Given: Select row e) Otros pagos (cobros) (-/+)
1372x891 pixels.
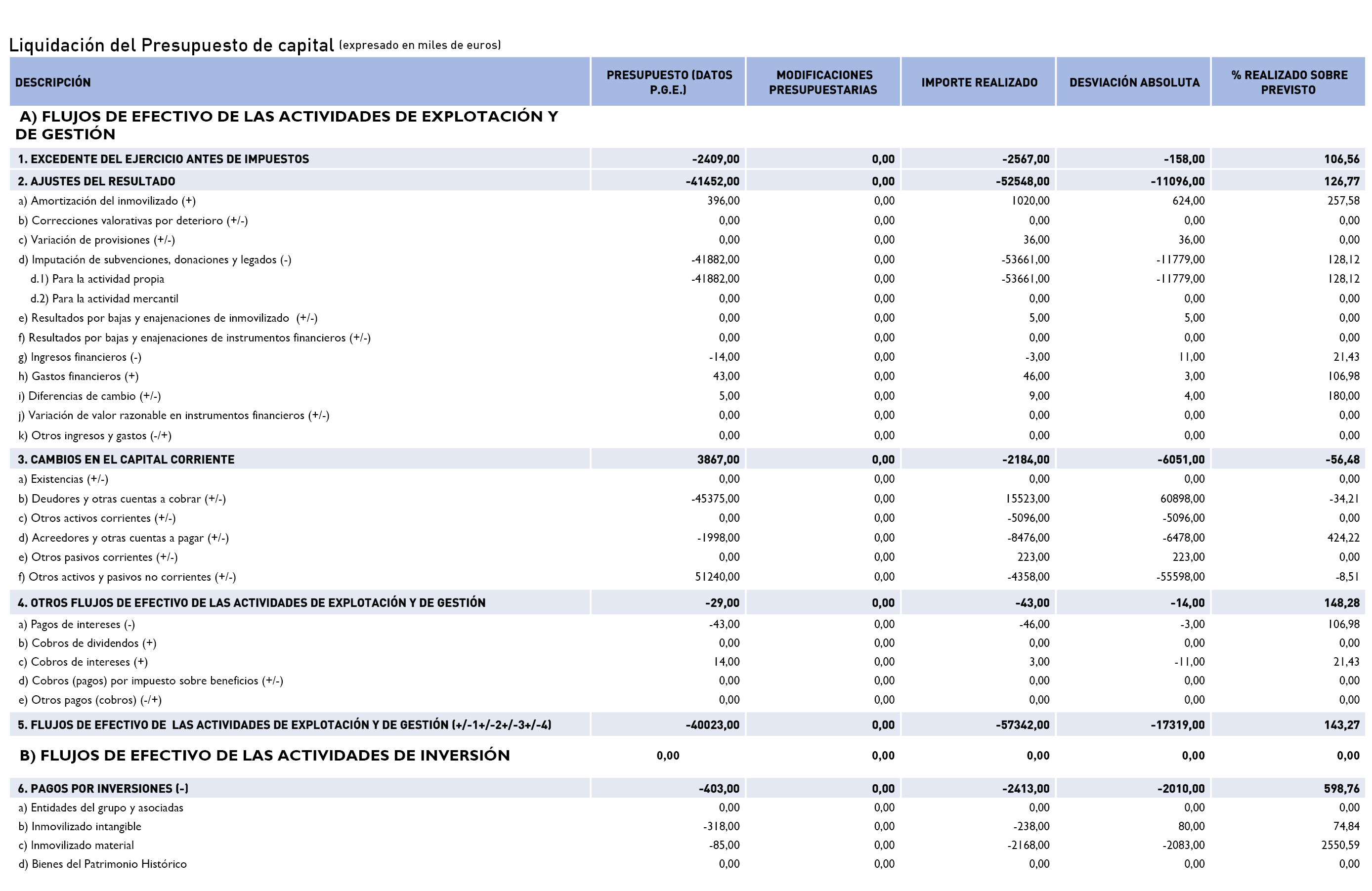Looking at the screenshot, I should pos(687,700).
